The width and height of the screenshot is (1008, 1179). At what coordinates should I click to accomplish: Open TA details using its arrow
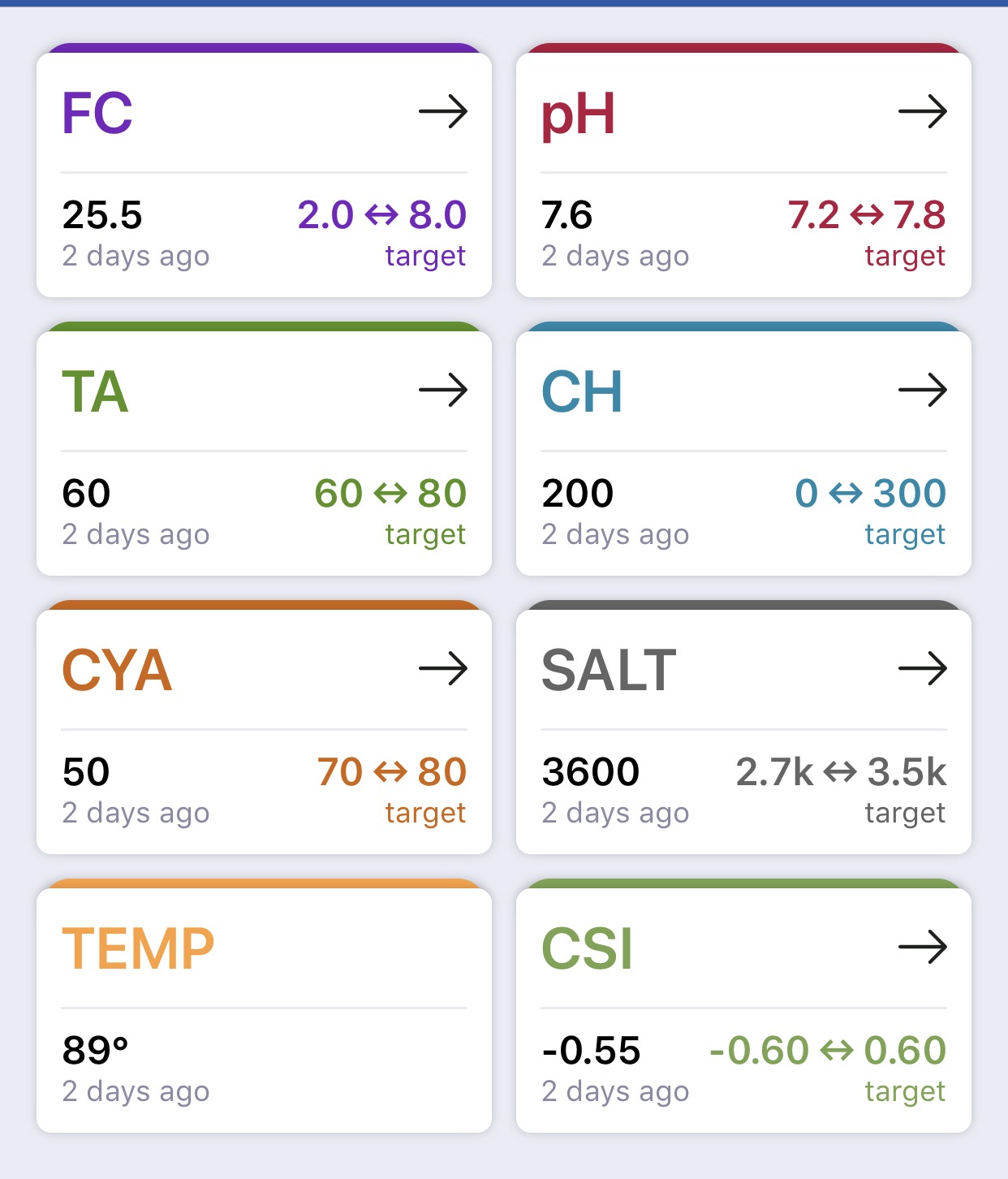pyautogui.click(x=443, y=391)
